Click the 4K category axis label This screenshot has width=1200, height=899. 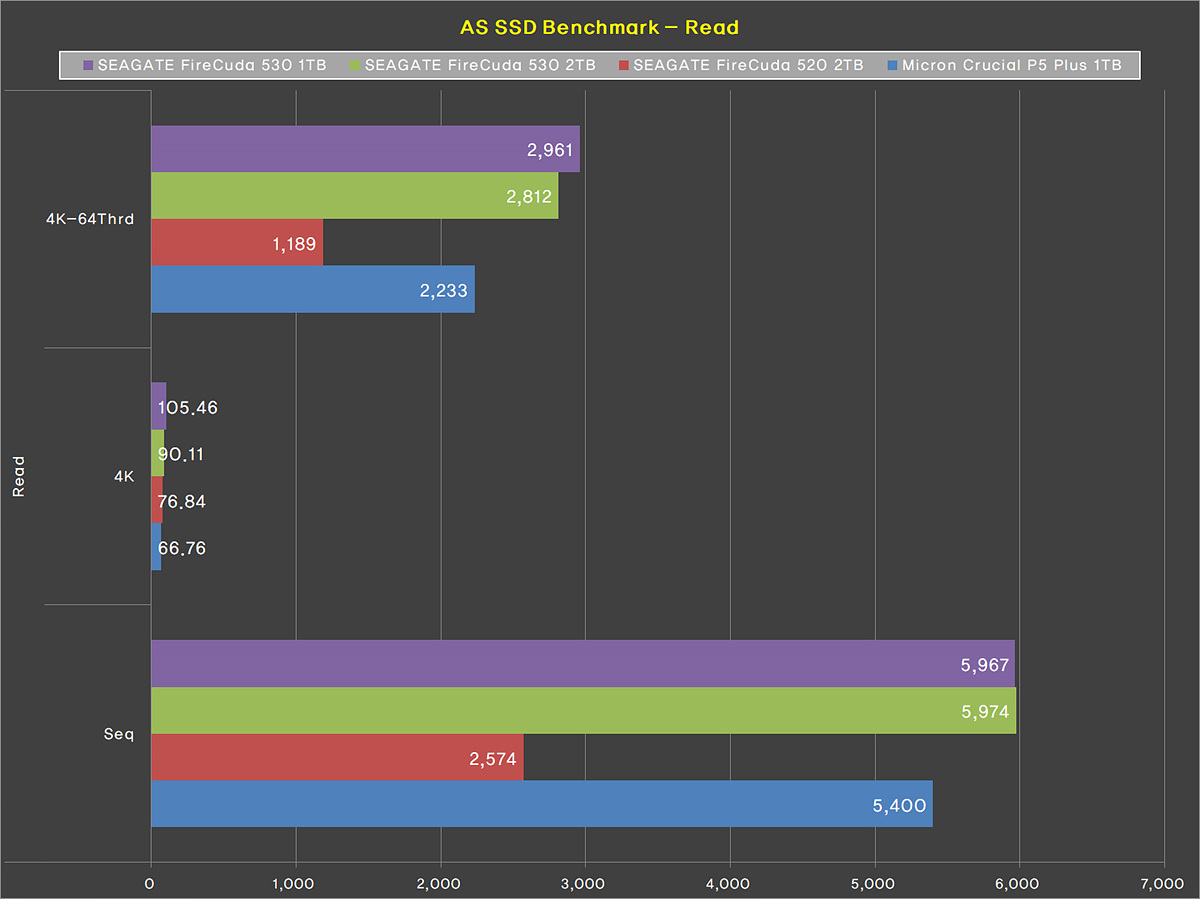click(x=123, y=477)
